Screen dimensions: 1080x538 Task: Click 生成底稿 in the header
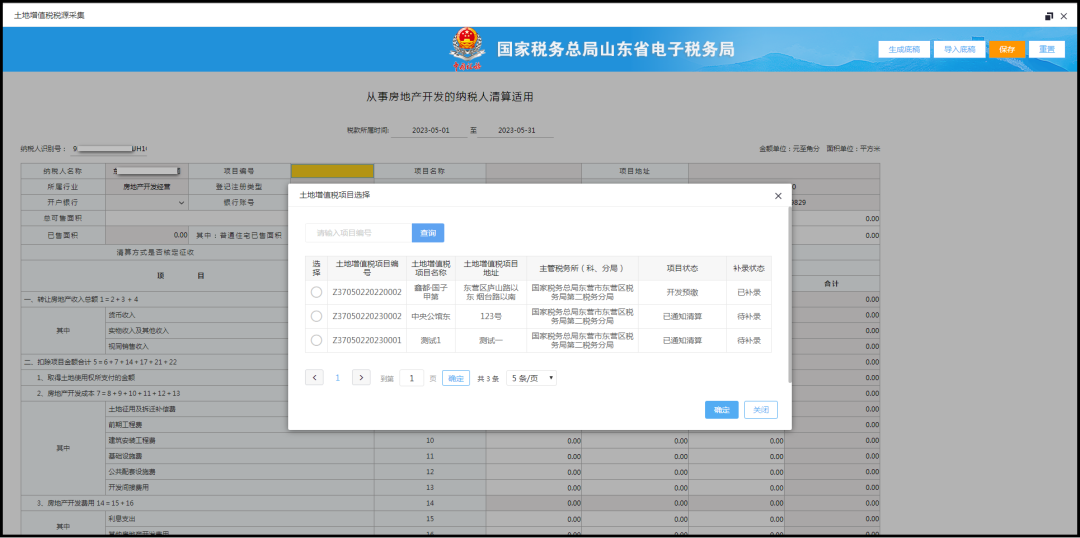pyautogui.click(x=904, y=50)
